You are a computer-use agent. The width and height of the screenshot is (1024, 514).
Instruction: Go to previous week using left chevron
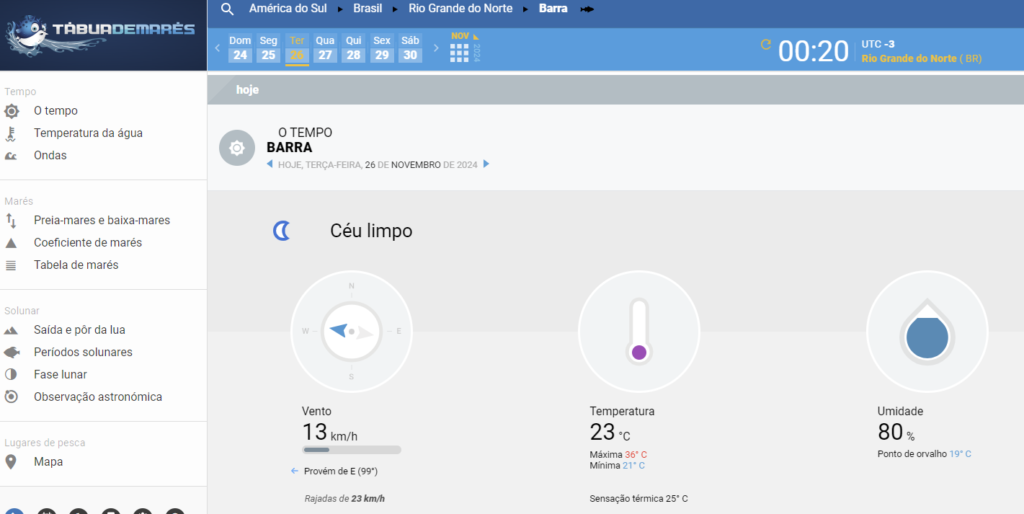217,48
